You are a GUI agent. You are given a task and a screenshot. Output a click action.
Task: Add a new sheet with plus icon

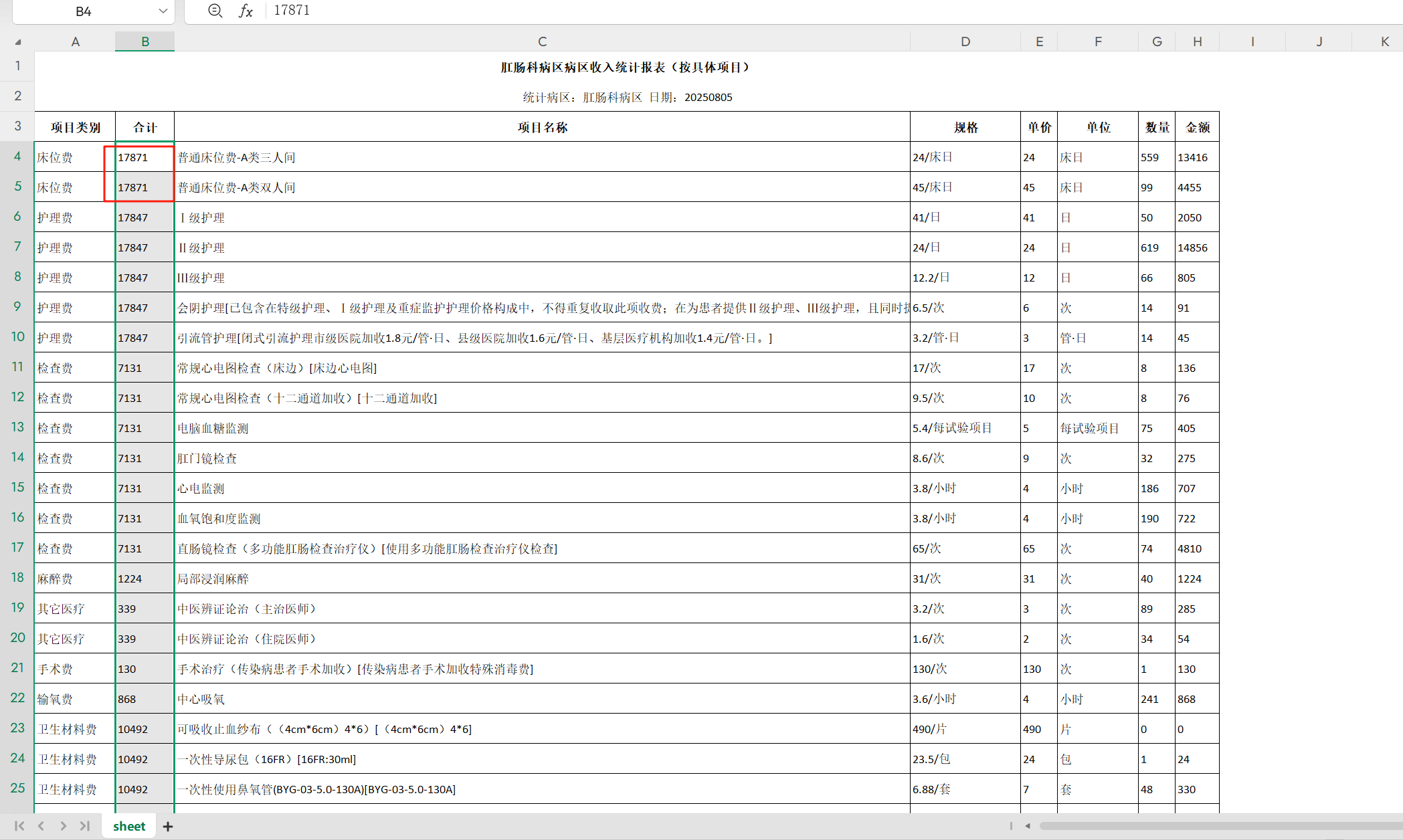click(168, 827)
